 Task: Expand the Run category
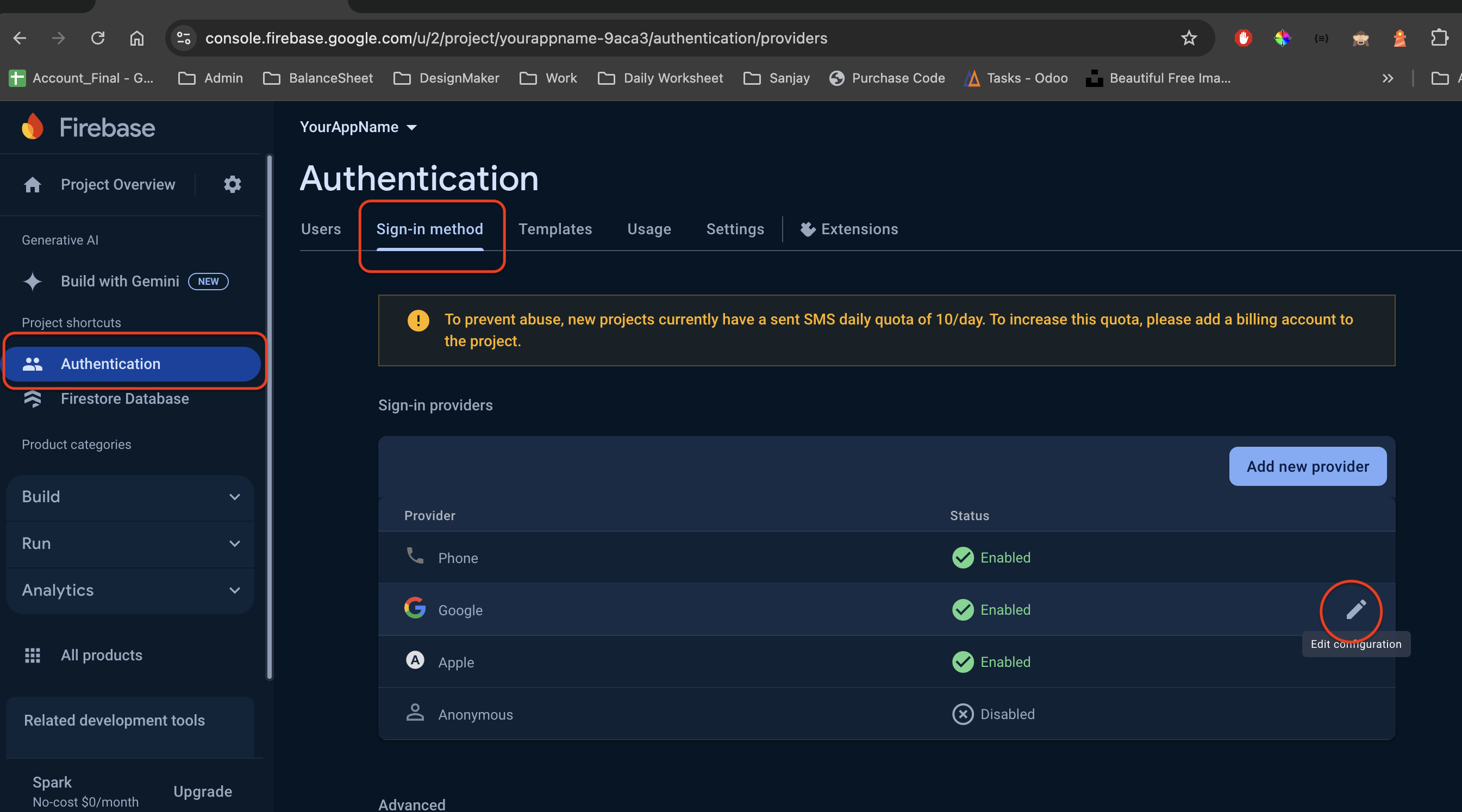(130, 544)
